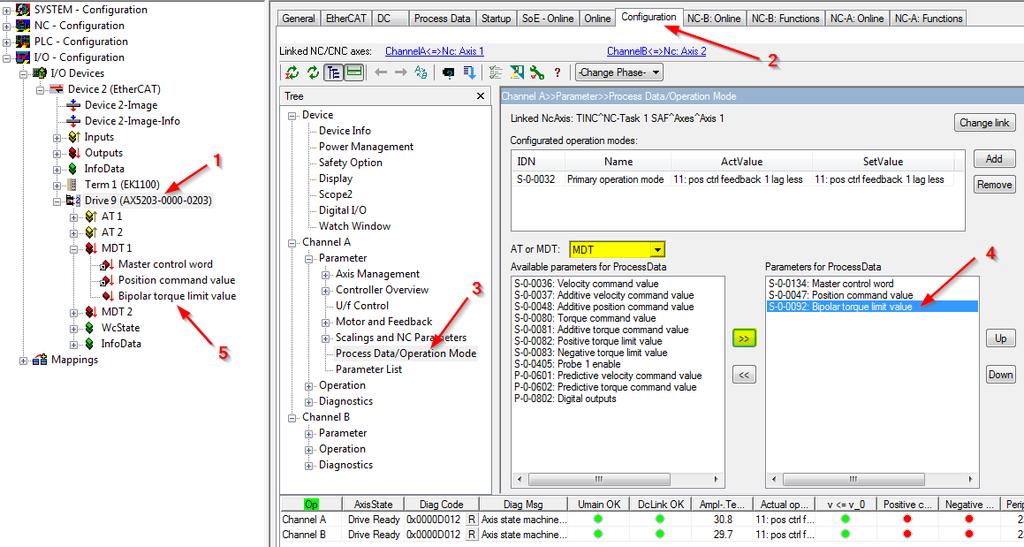Image resolution: width=1024 pixels, height=547 pixels.
Task: Select the S-0-0032 operation mode row
Action: (x=737, y=179)
